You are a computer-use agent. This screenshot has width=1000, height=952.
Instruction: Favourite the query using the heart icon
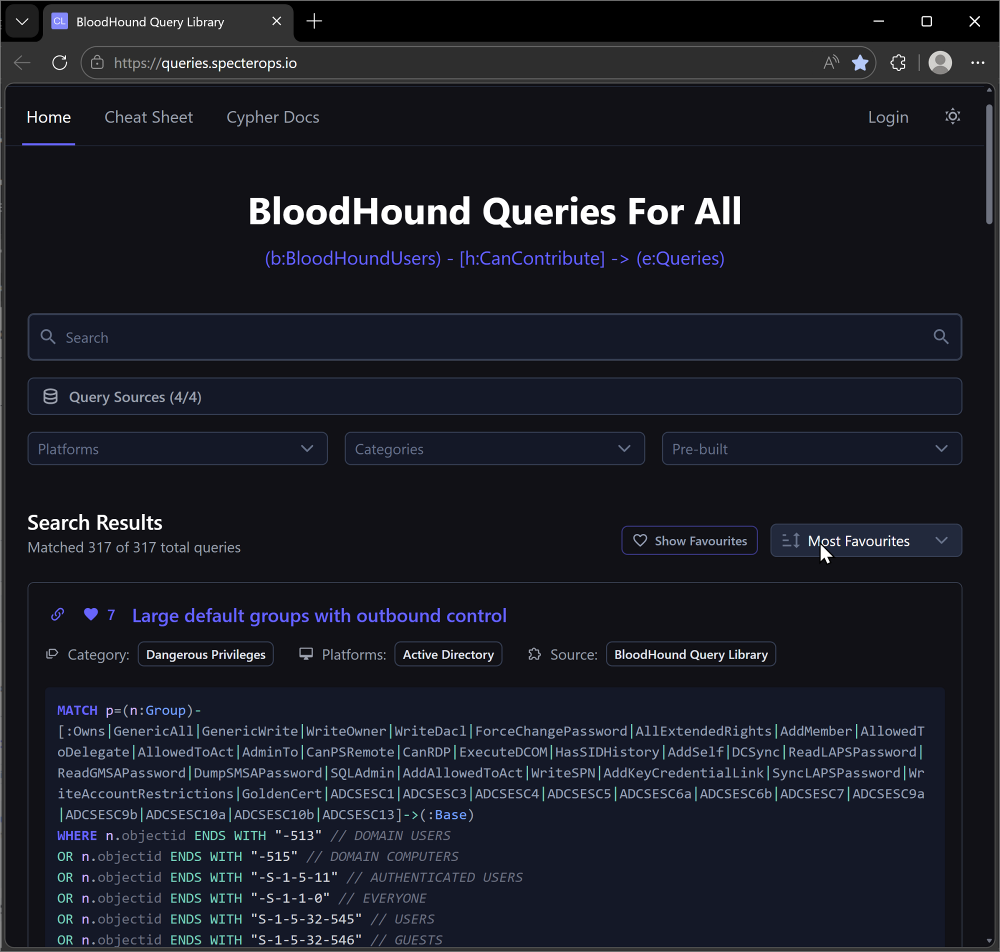(91, 614)
